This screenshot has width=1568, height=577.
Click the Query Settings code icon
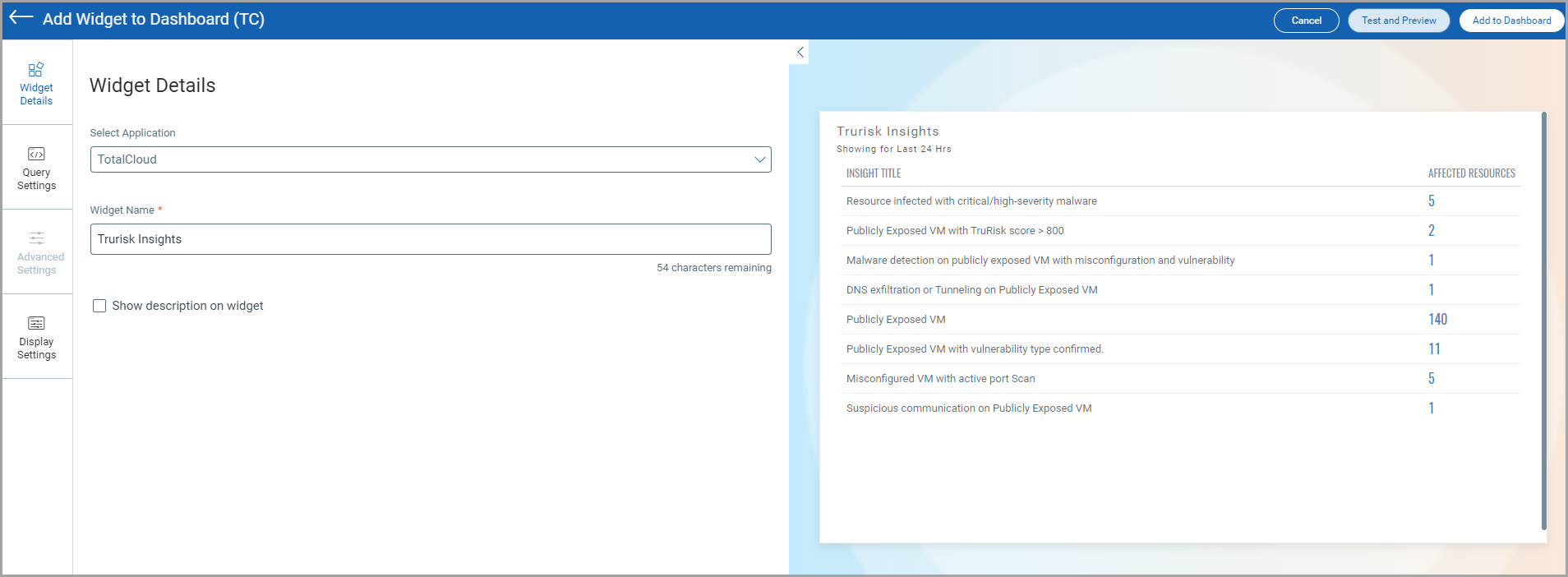[36, 155]
